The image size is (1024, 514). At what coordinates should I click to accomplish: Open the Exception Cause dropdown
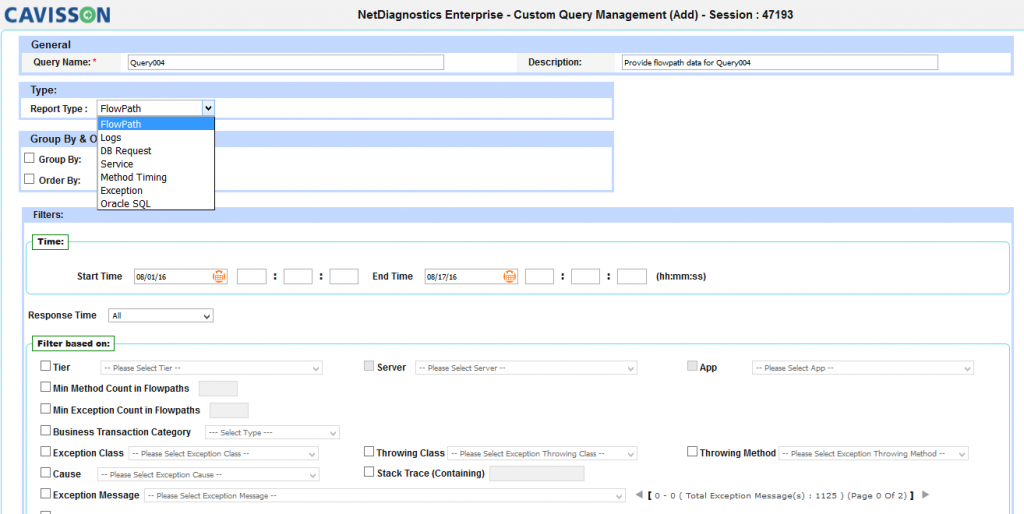pyautogui.click(x=208, y=474)
